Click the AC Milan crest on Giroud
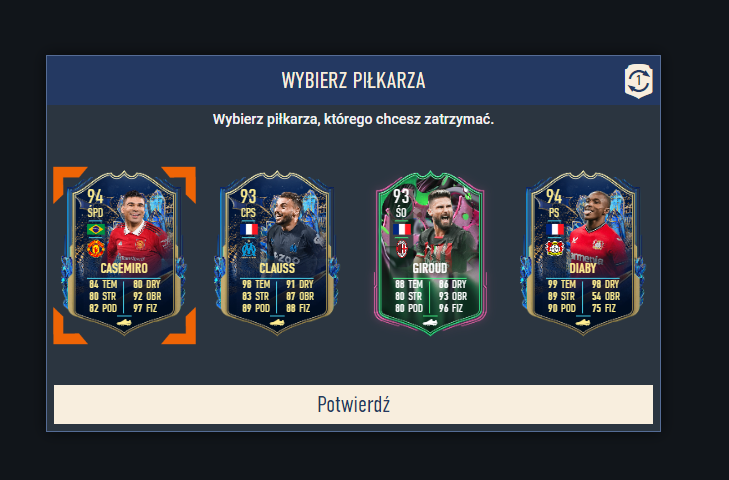The height and width of the screenshot is (480, 729). 402,249
